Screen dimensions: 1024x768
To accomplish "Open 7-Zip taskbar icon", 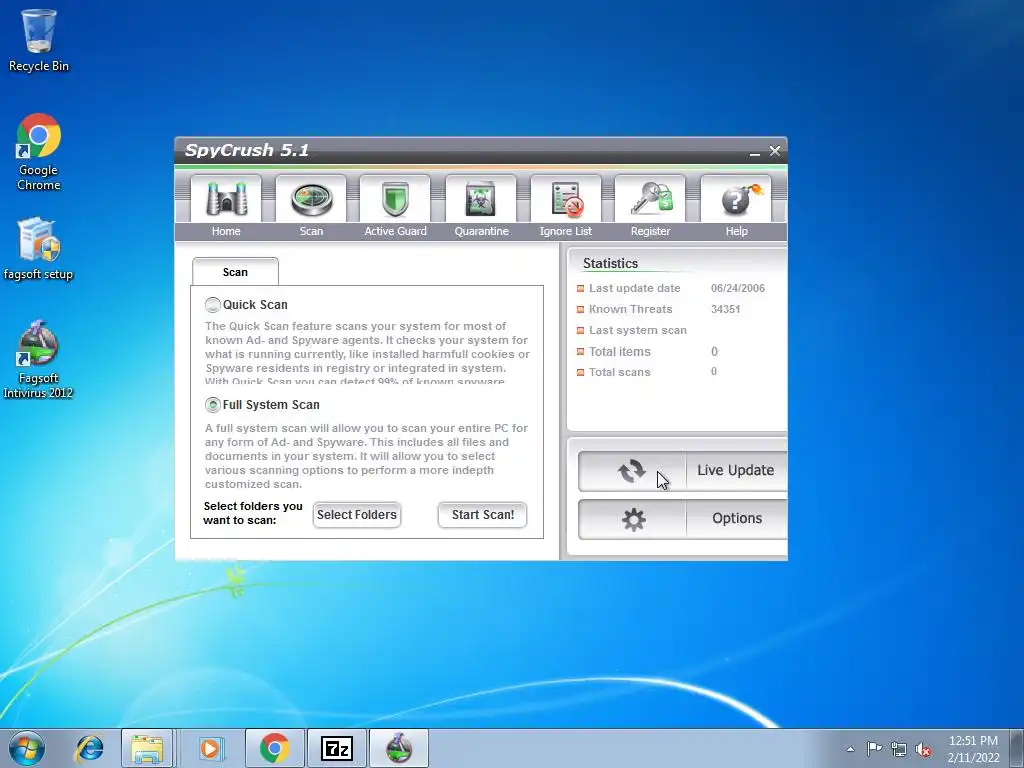I will tap(337, 748).
